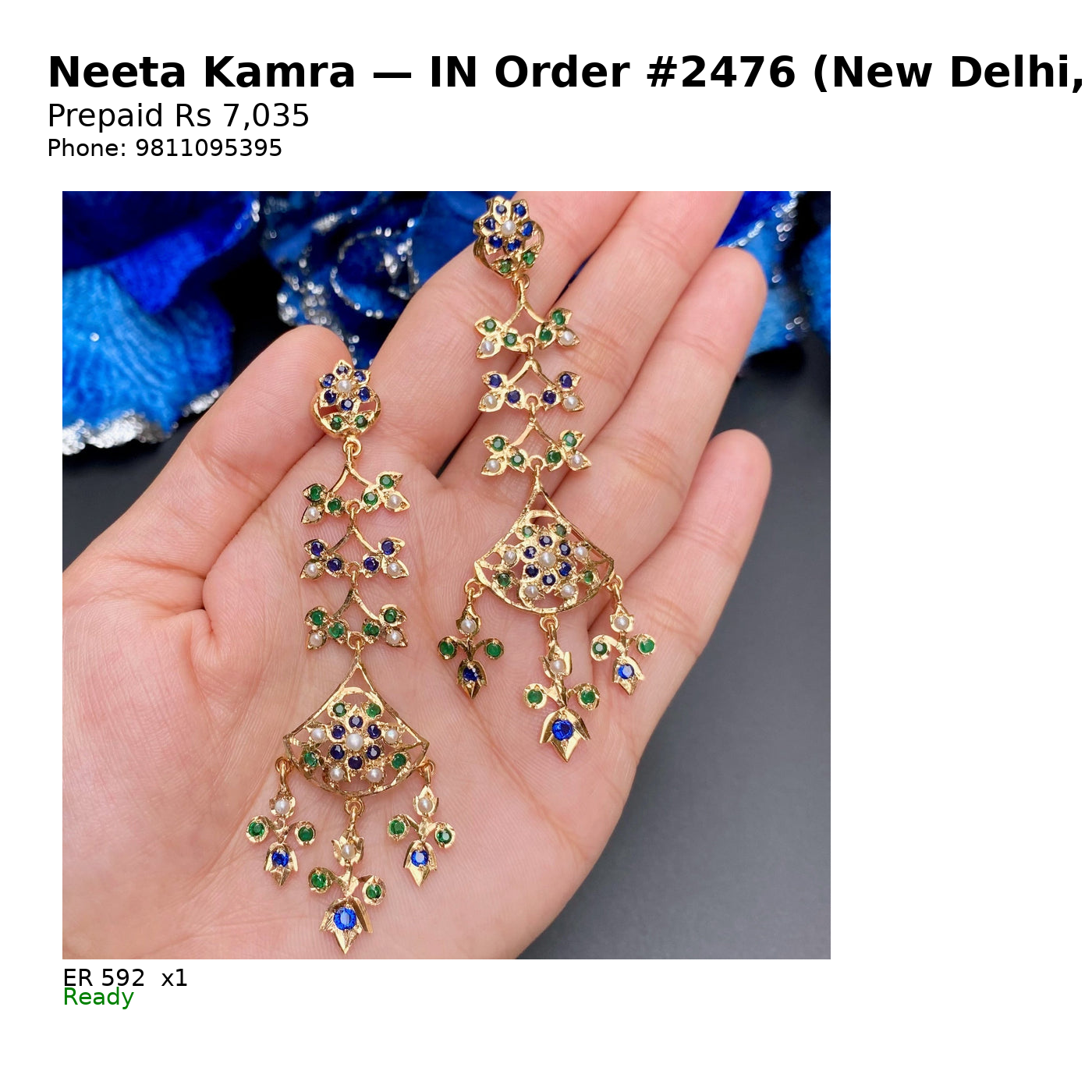The width and height of the screenshot is (1092, 1092).
Task: Click the left earring in the photo
Action: click(x=353, y=655)
